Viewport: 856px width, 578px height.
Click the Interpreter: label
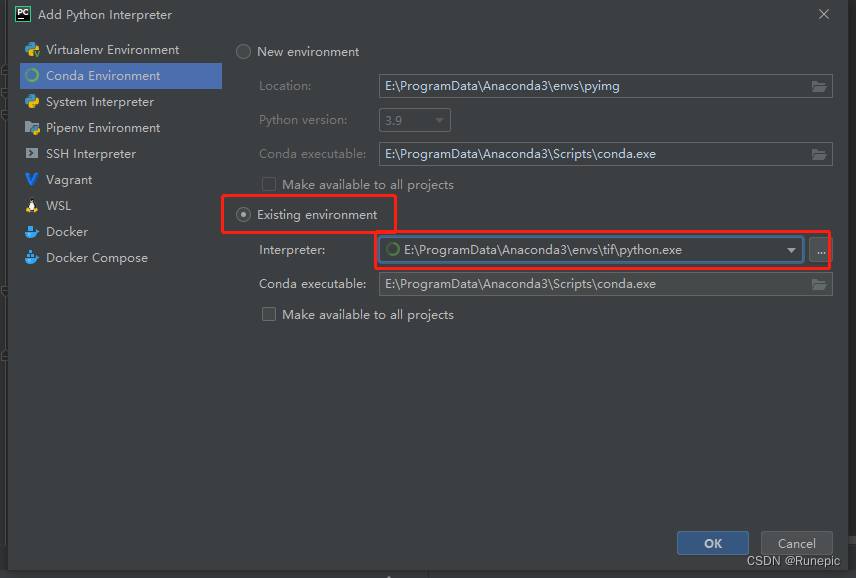tap(292, 250)
